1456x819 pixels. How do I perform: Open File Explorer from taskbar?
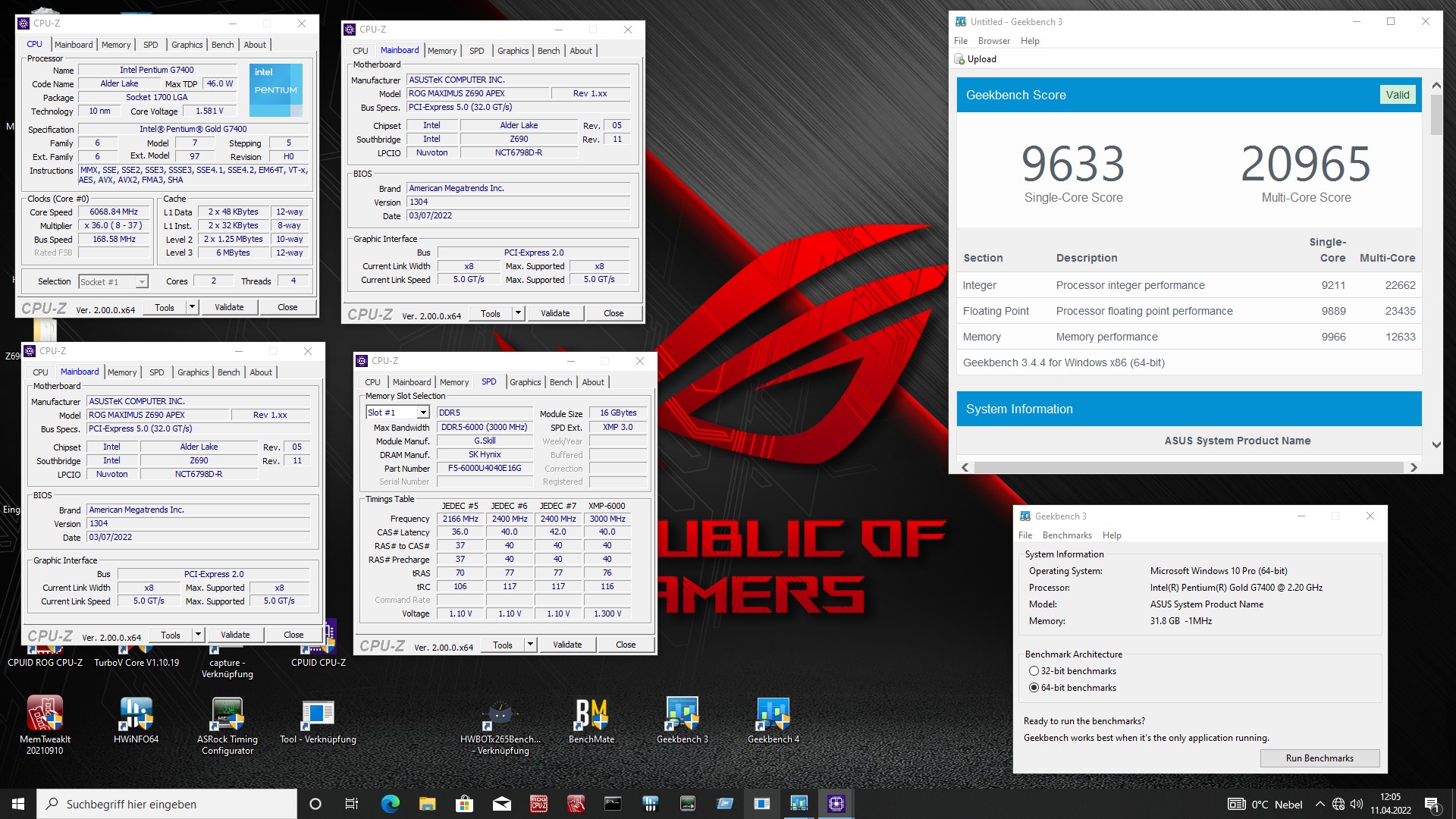coord(427,804)
